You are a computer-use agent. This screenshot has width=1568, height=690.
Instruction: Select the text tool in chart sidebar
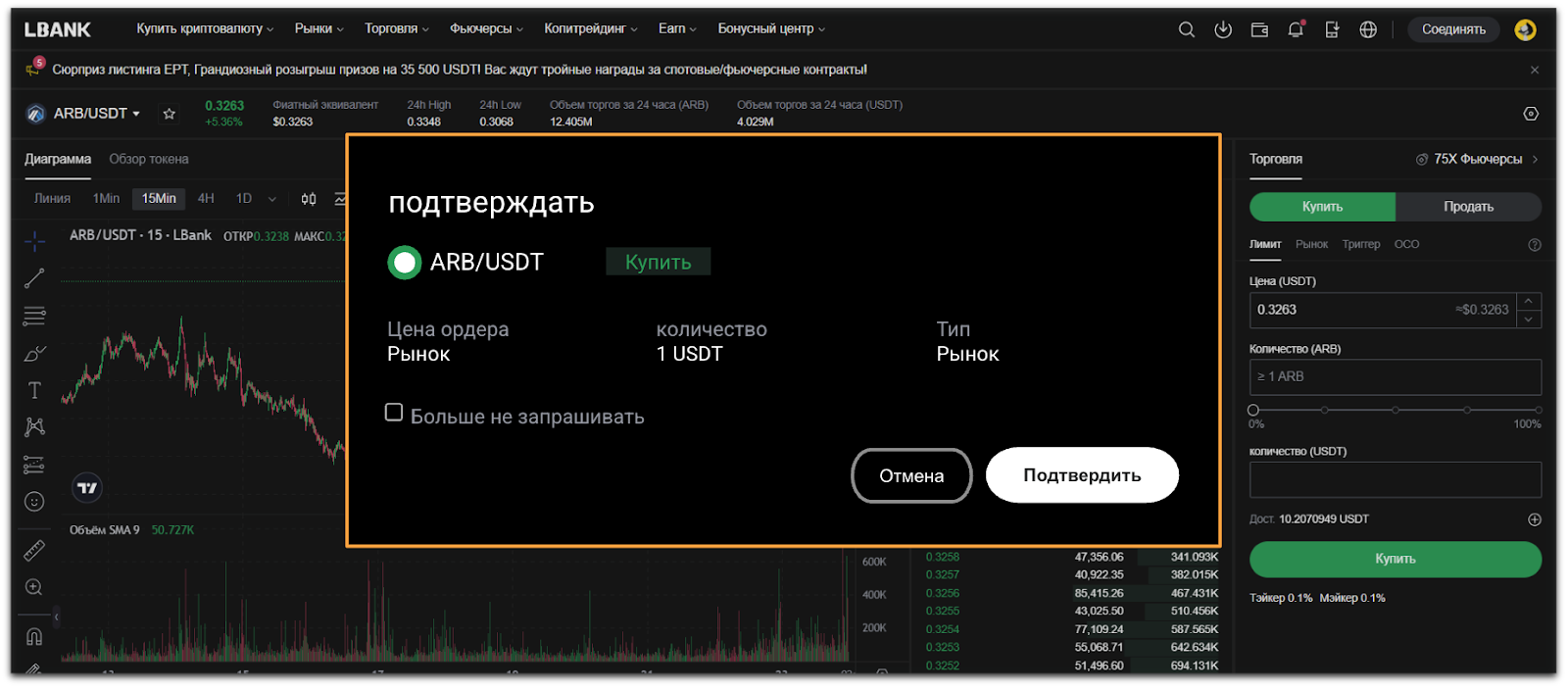(34, 390)
